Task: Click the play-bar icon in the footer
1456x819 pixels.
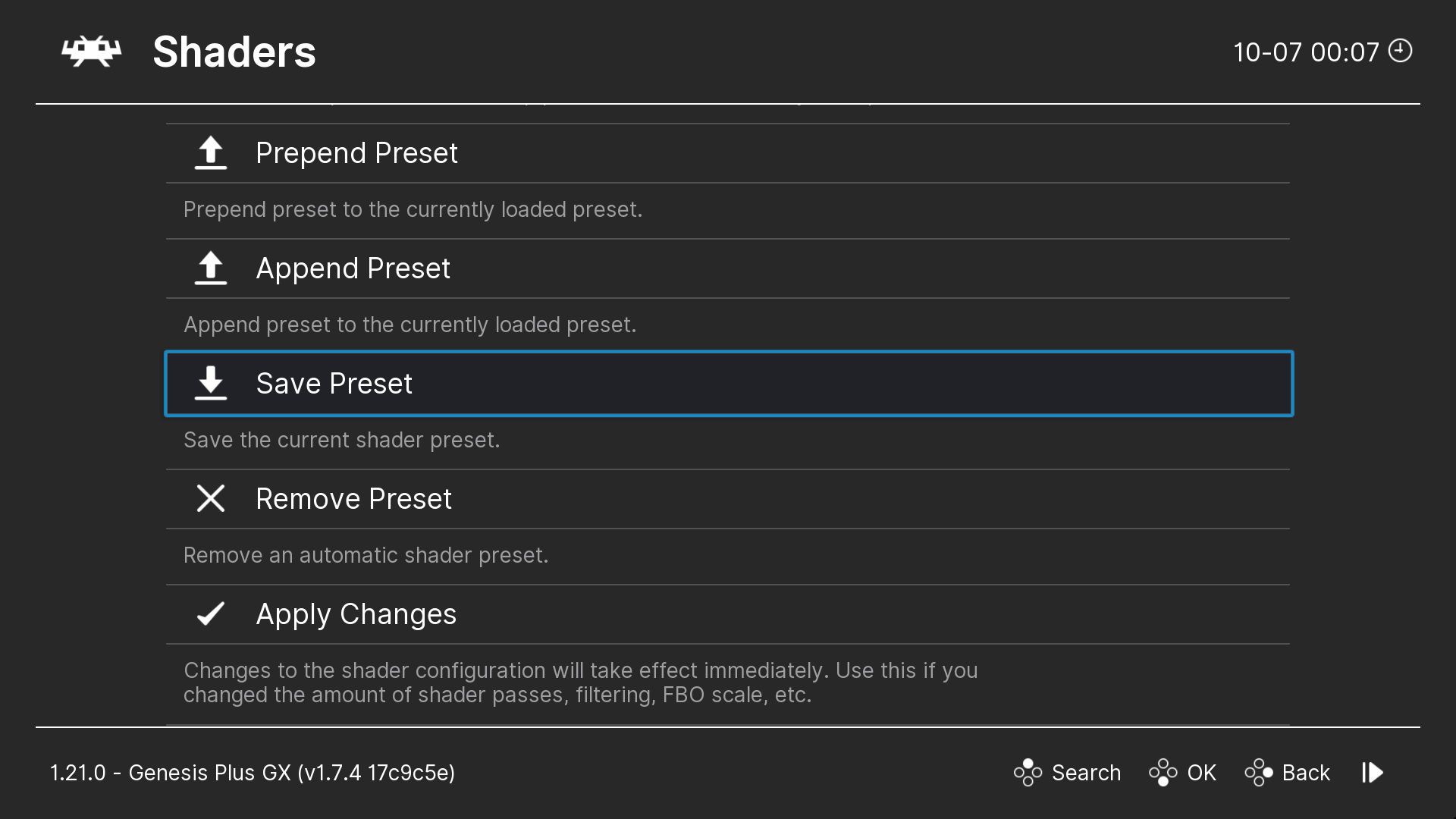Action: point(1373,773)
